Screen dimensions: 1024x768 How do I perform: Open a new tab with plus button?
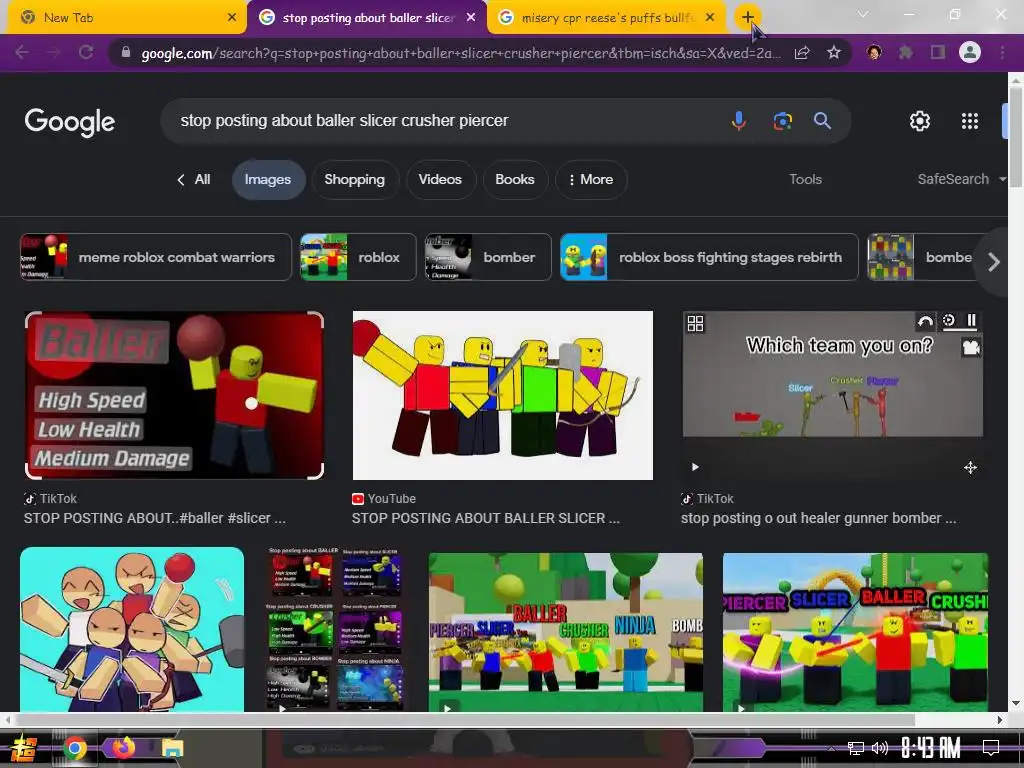pos(748,17)
